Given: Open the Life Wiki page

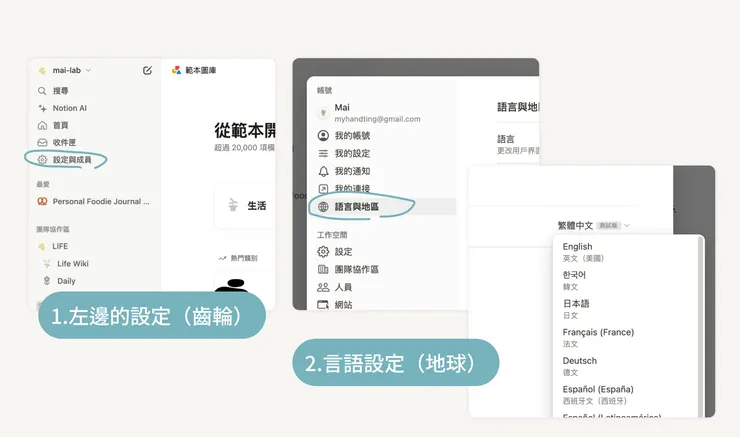Looking at the screenshot, I should (73, 263).
